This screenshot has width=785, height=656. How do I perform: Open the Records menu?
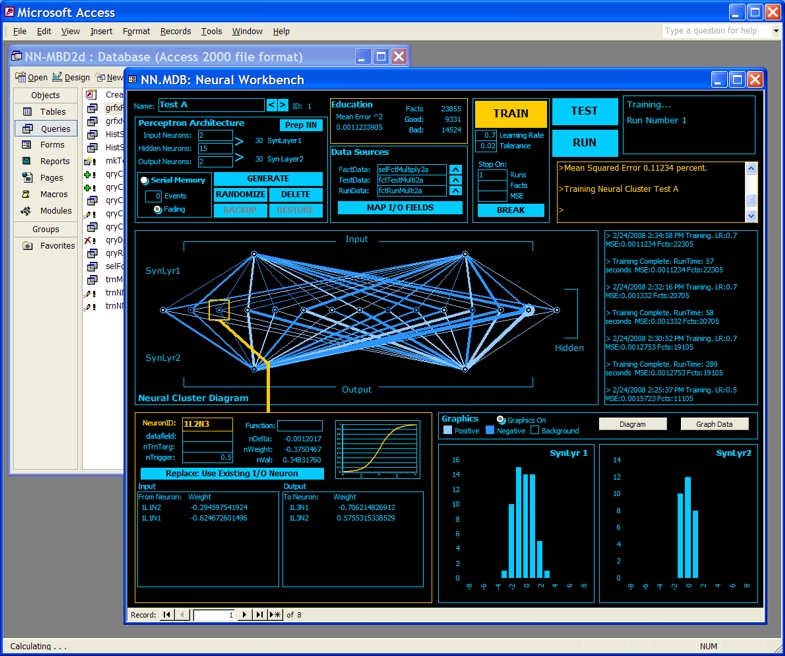tap(175, 31)
